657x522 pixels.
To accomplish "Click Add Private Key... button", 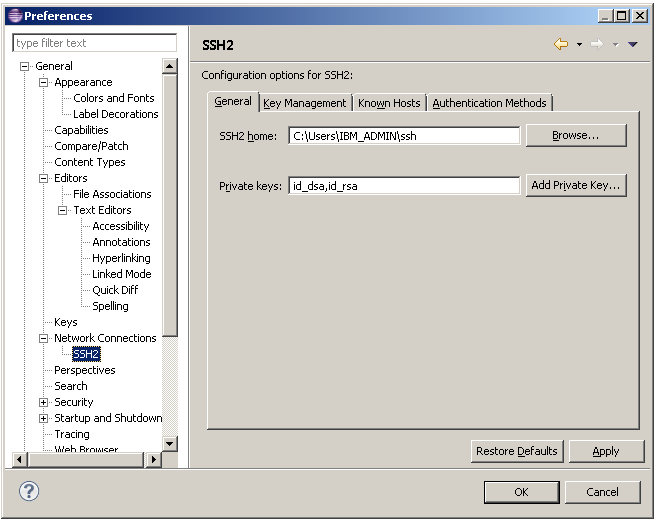I will 575,185.
